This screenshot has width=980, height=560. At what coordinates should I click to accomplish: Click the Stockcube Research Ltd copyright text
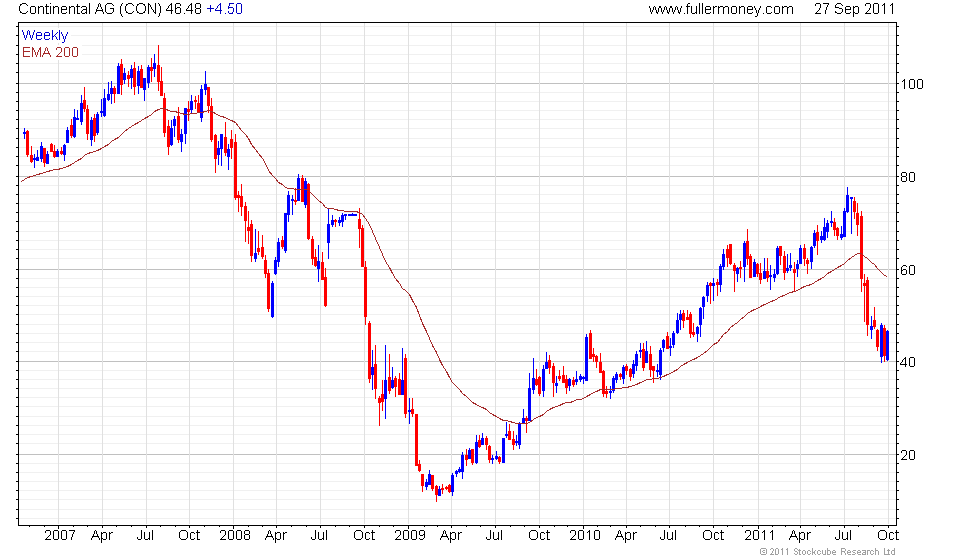pyautogui.click(x=827, y=552)
